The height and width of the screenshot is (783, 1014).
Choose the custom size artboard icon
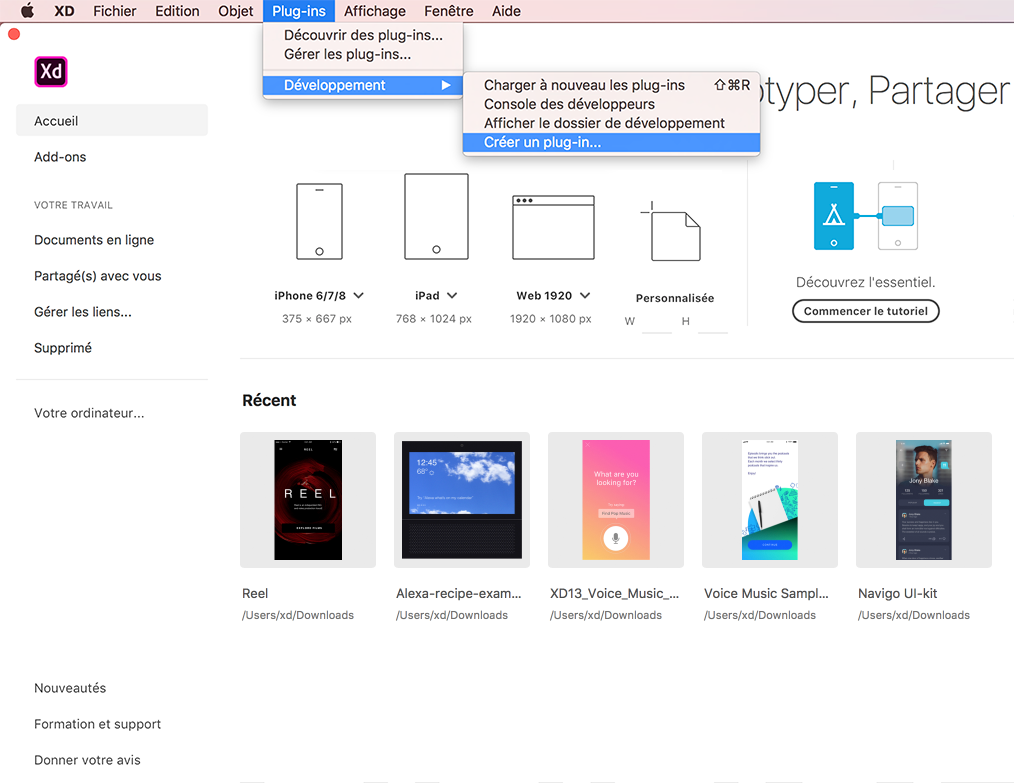[671, 231]
